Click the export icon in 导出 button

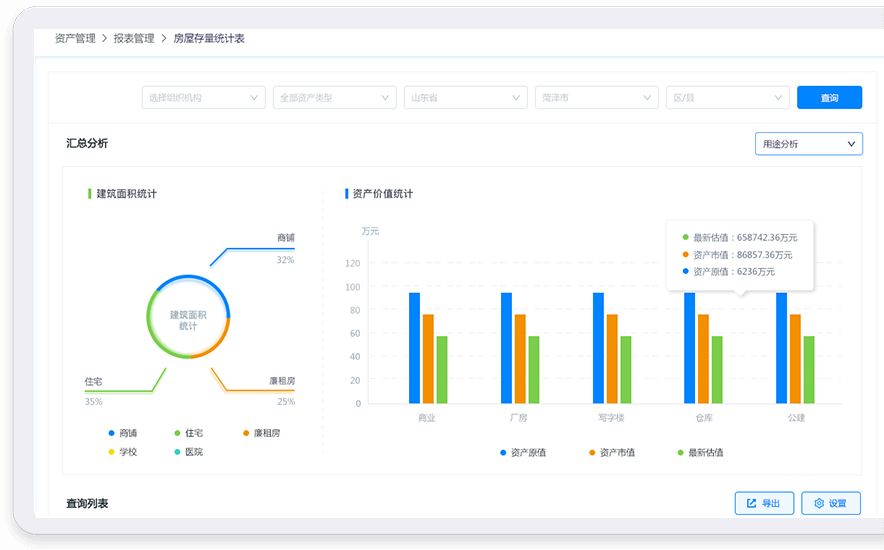(x=749, y=503)
